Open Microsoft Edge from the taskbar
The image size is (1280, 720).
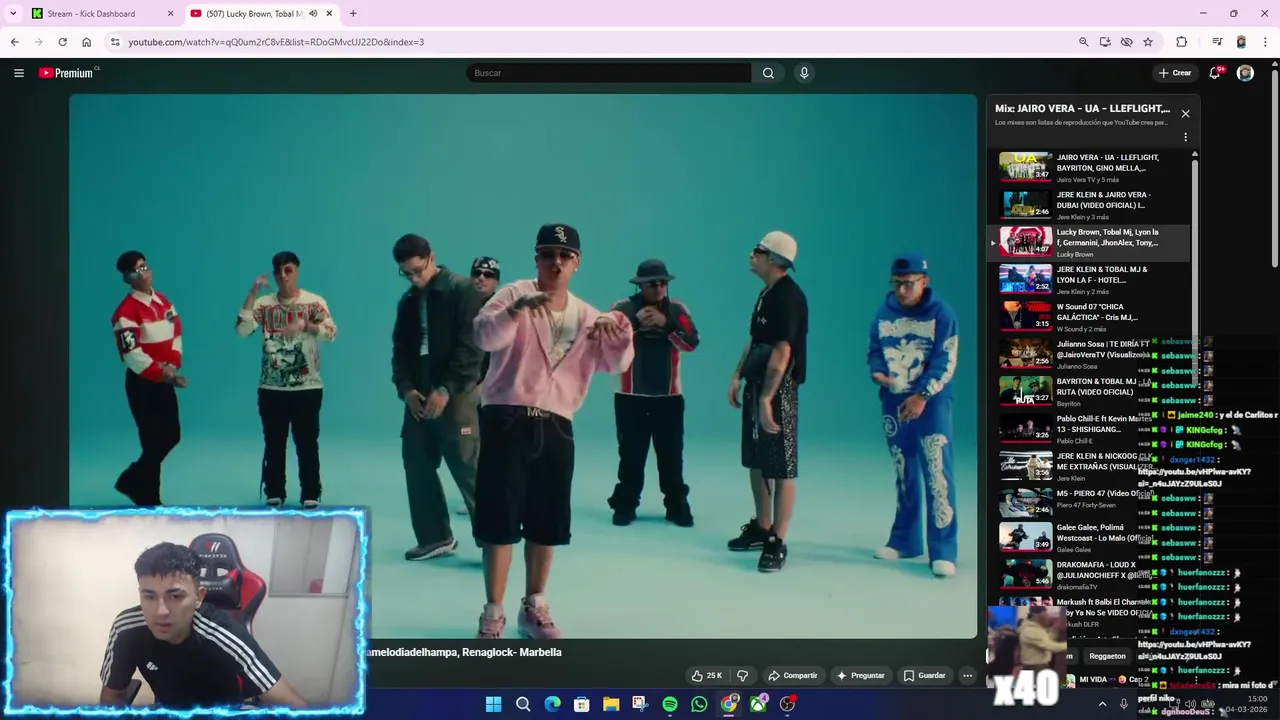pos(552,704)
